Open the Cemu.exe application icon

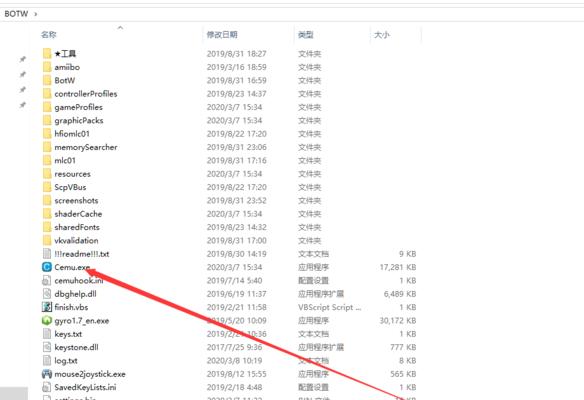pos(47,267)
